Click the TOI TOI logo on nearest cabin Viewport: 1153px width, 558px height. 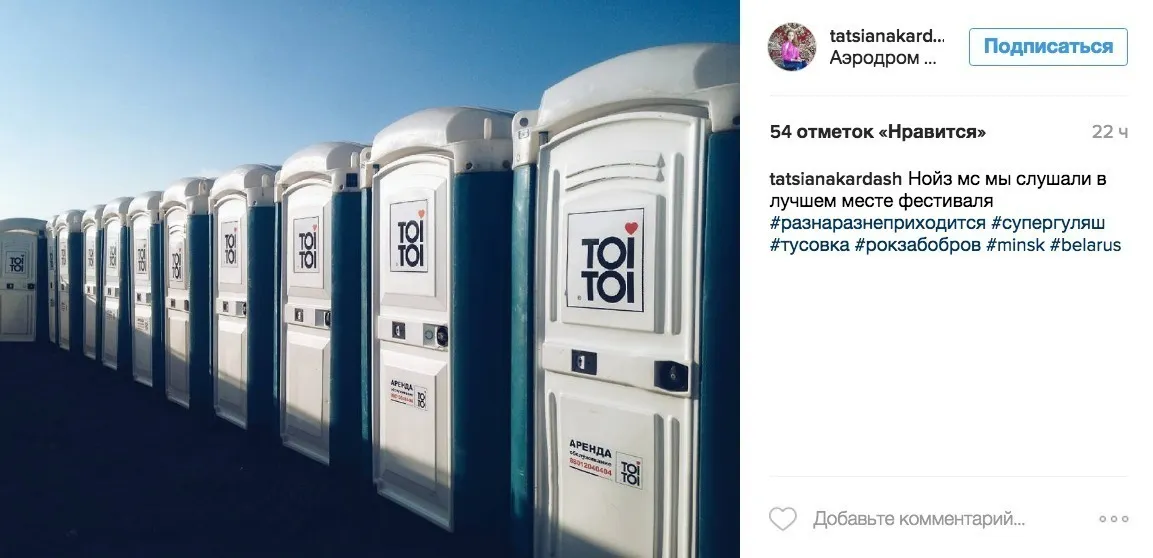click(x=606, y=259)
